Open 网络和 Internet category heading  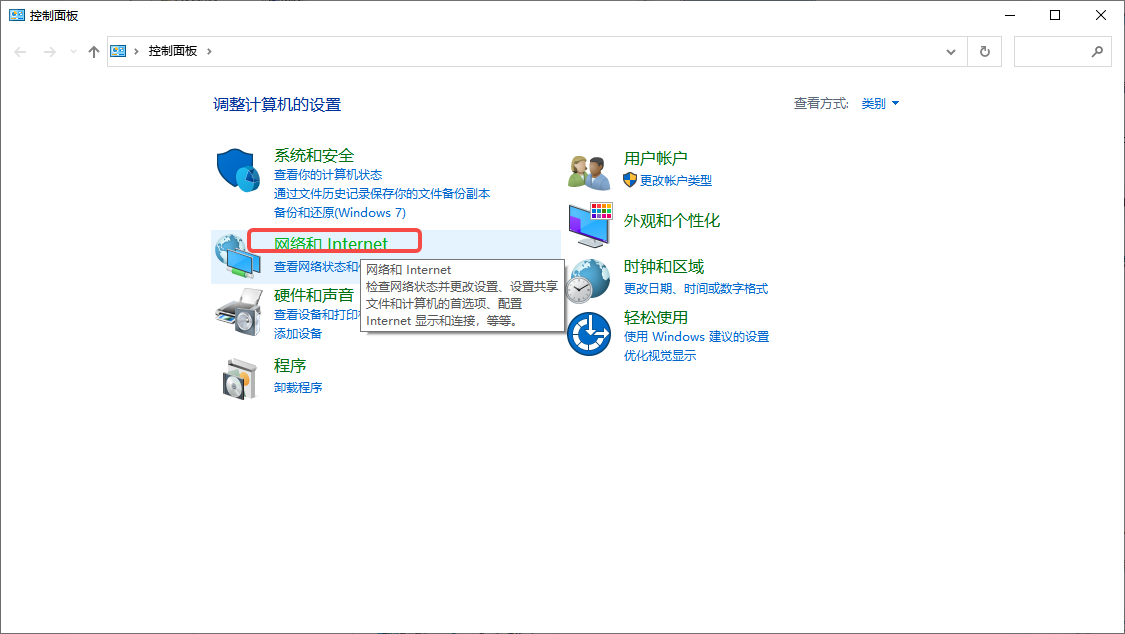(331, 243)
